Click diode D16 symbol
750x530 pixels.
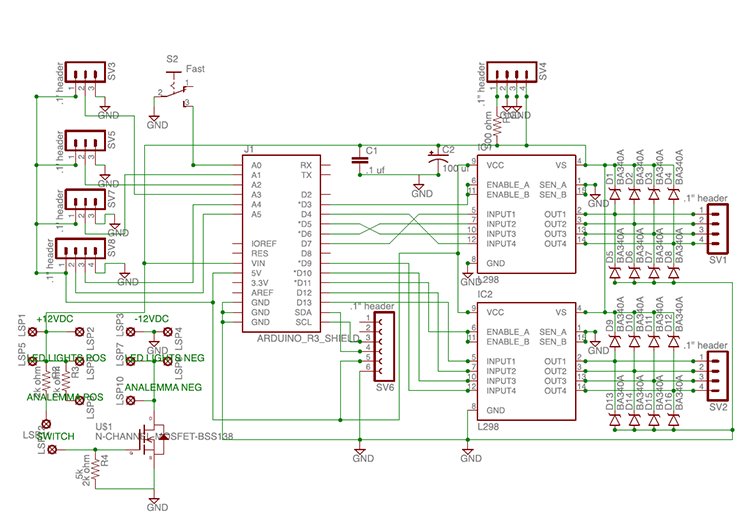673,420
